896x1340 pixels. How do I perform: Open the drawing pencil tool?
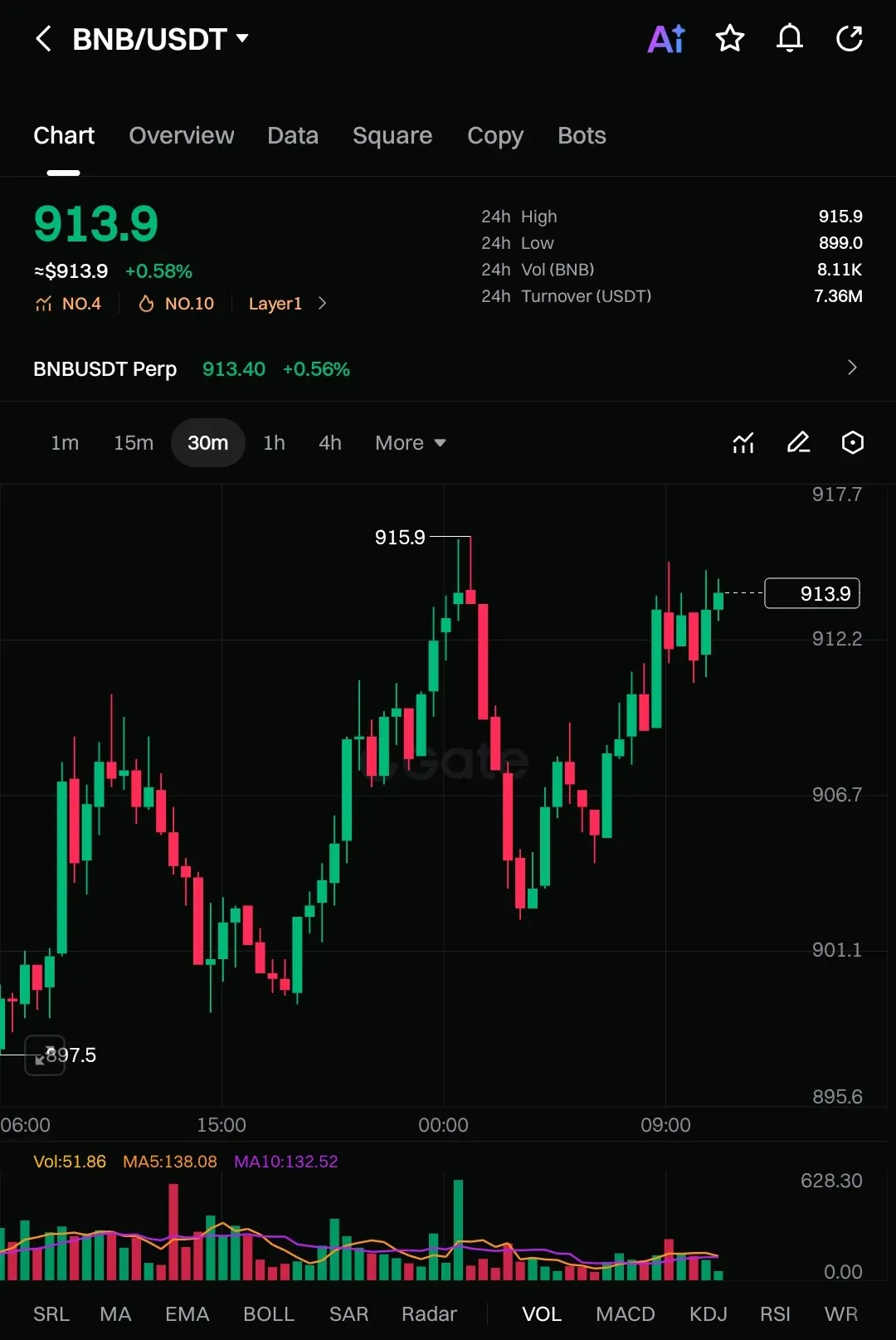tap(798, 442)
